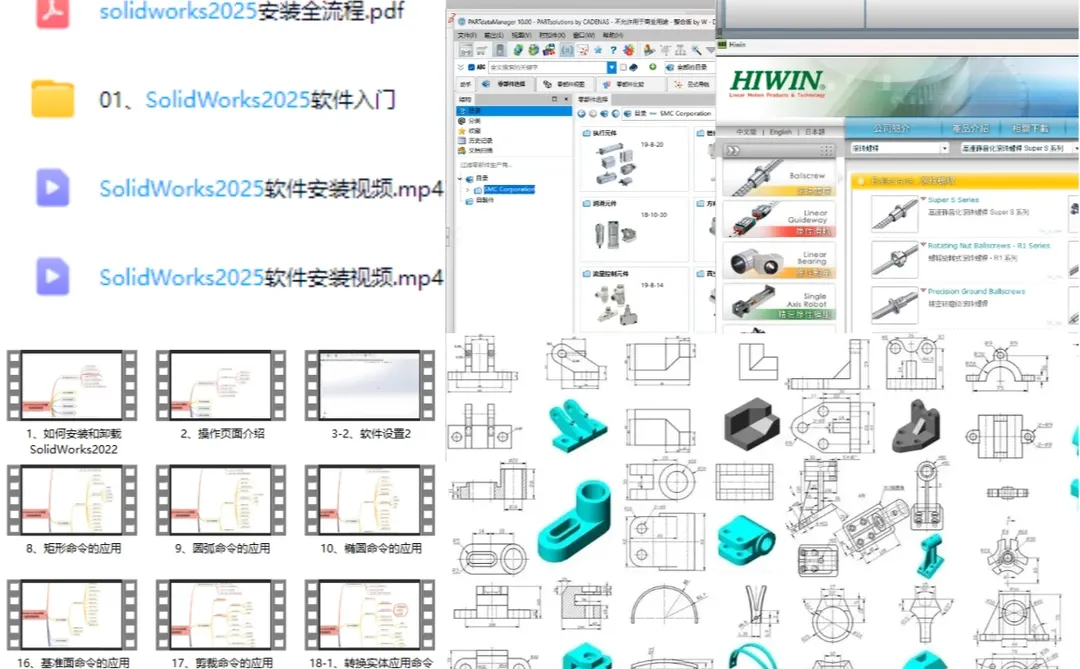Open video thumbnail 10、椭圆命令的应用
The height and width of the screenshot is (669, 1080).
[x=370, y=500]
